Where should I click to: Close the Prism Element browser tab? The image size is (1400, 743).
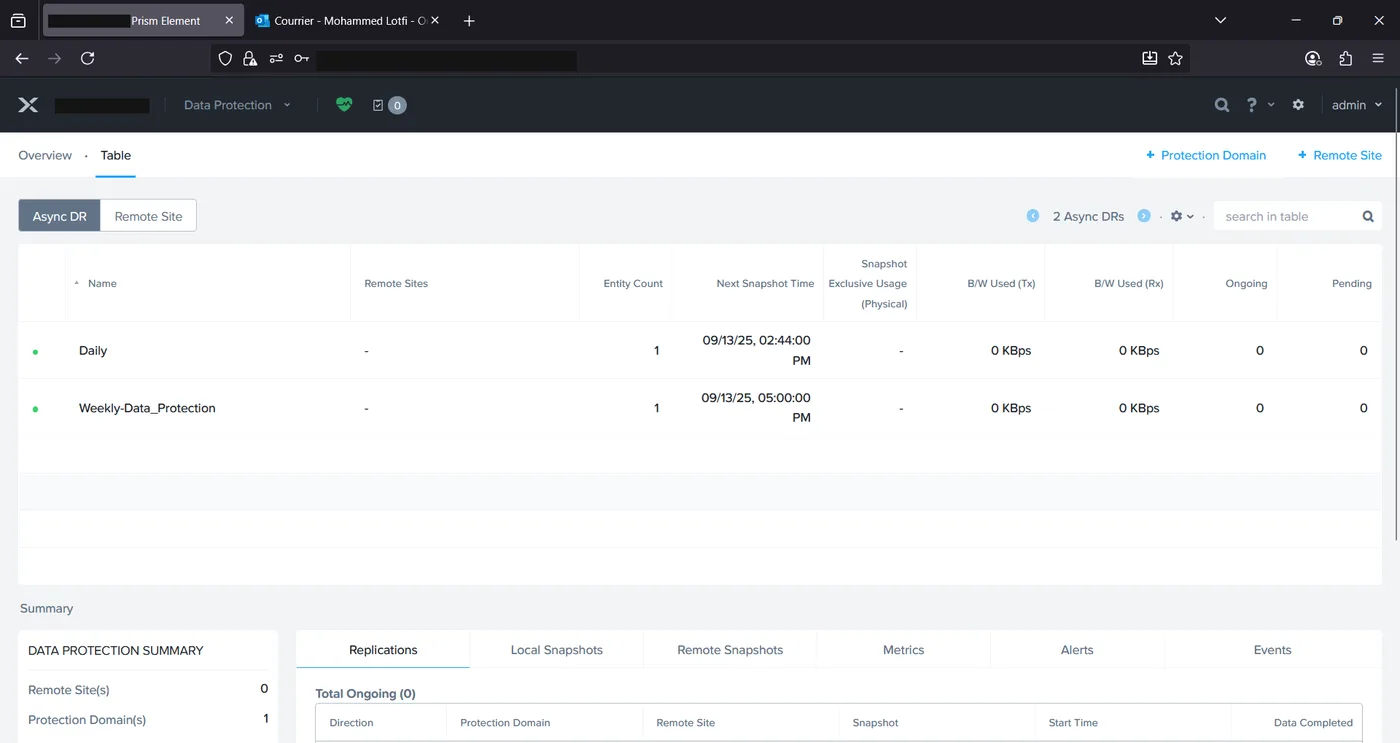pyautogui.click(x=229, y=20)
